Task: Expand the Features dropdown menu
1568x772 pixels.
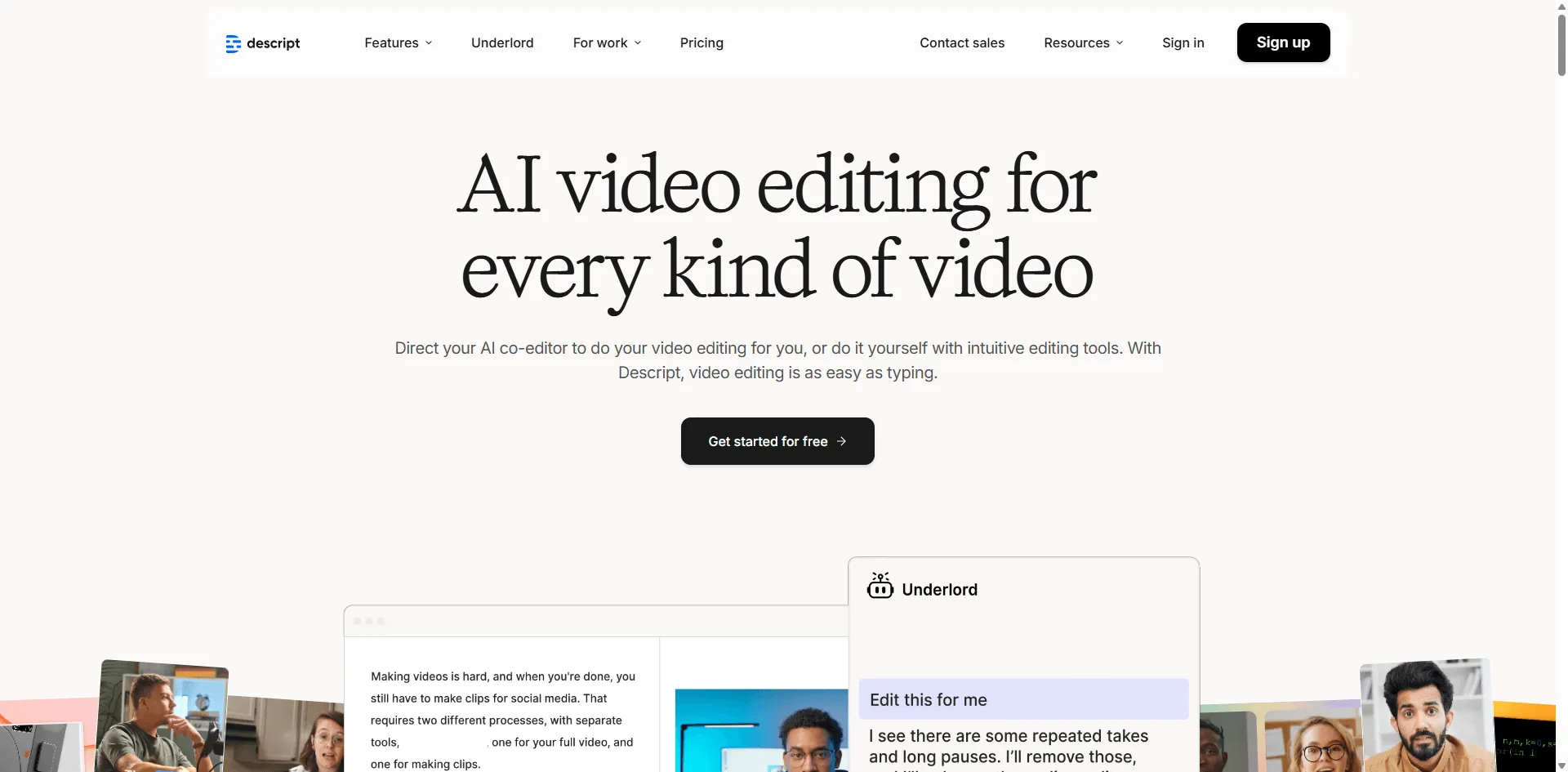Action: pos(398,43)
